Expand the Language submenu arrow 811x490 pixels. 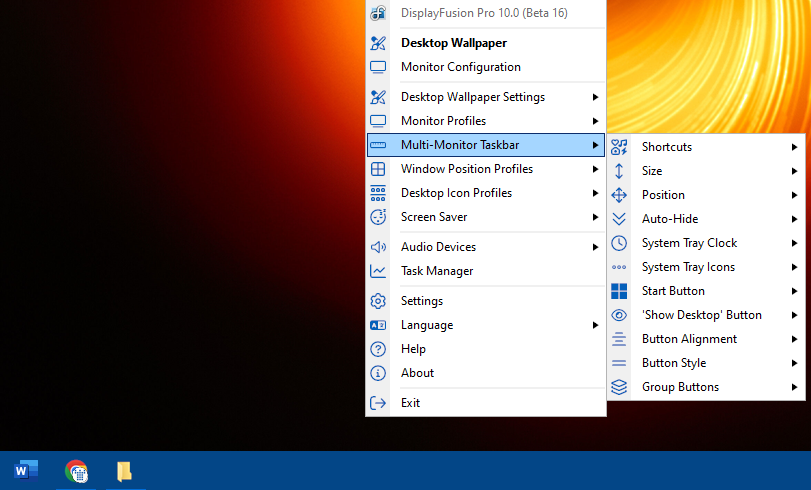coord(595,325)
